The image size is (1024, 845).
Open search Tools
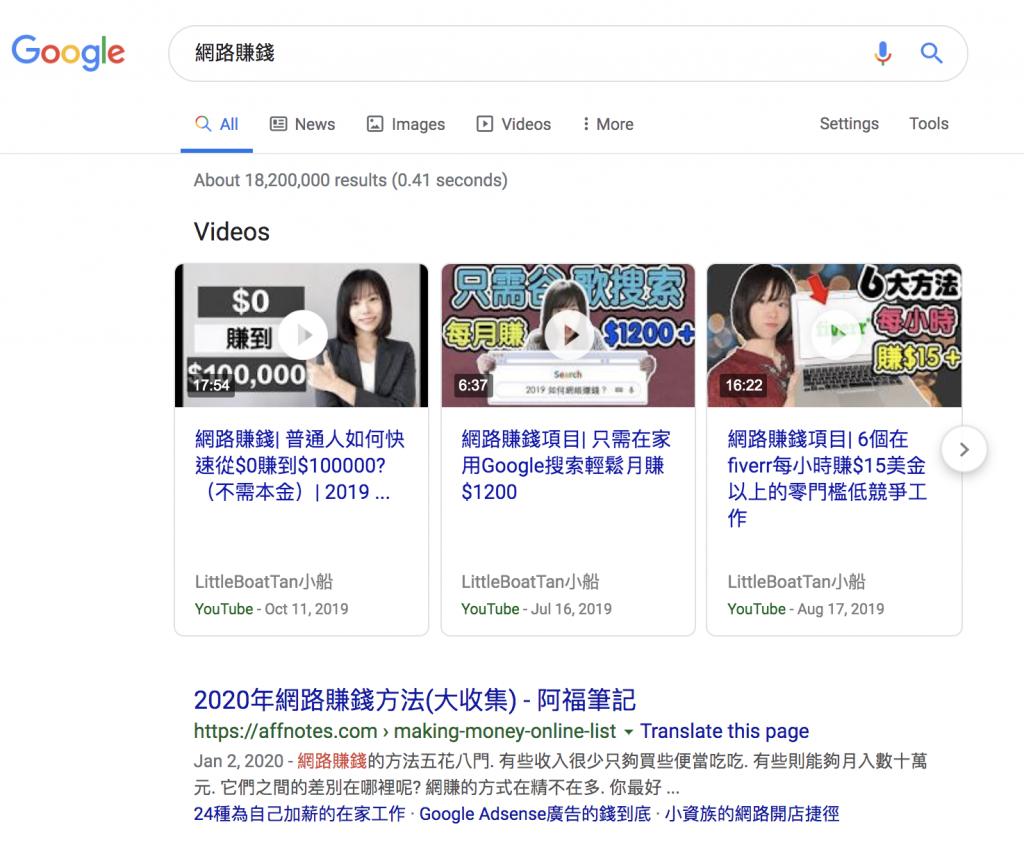tap(928, 124)
